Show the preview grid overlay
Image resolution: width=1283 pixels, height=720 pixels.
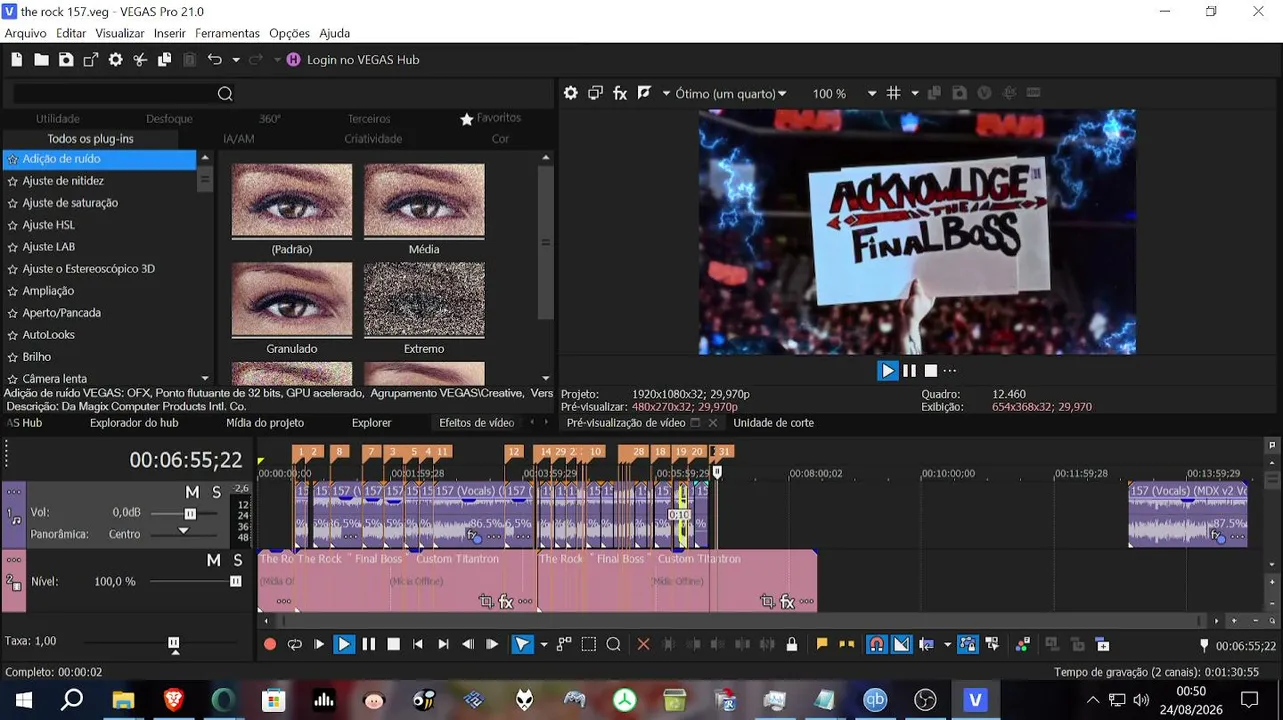[x=894, y=93]
